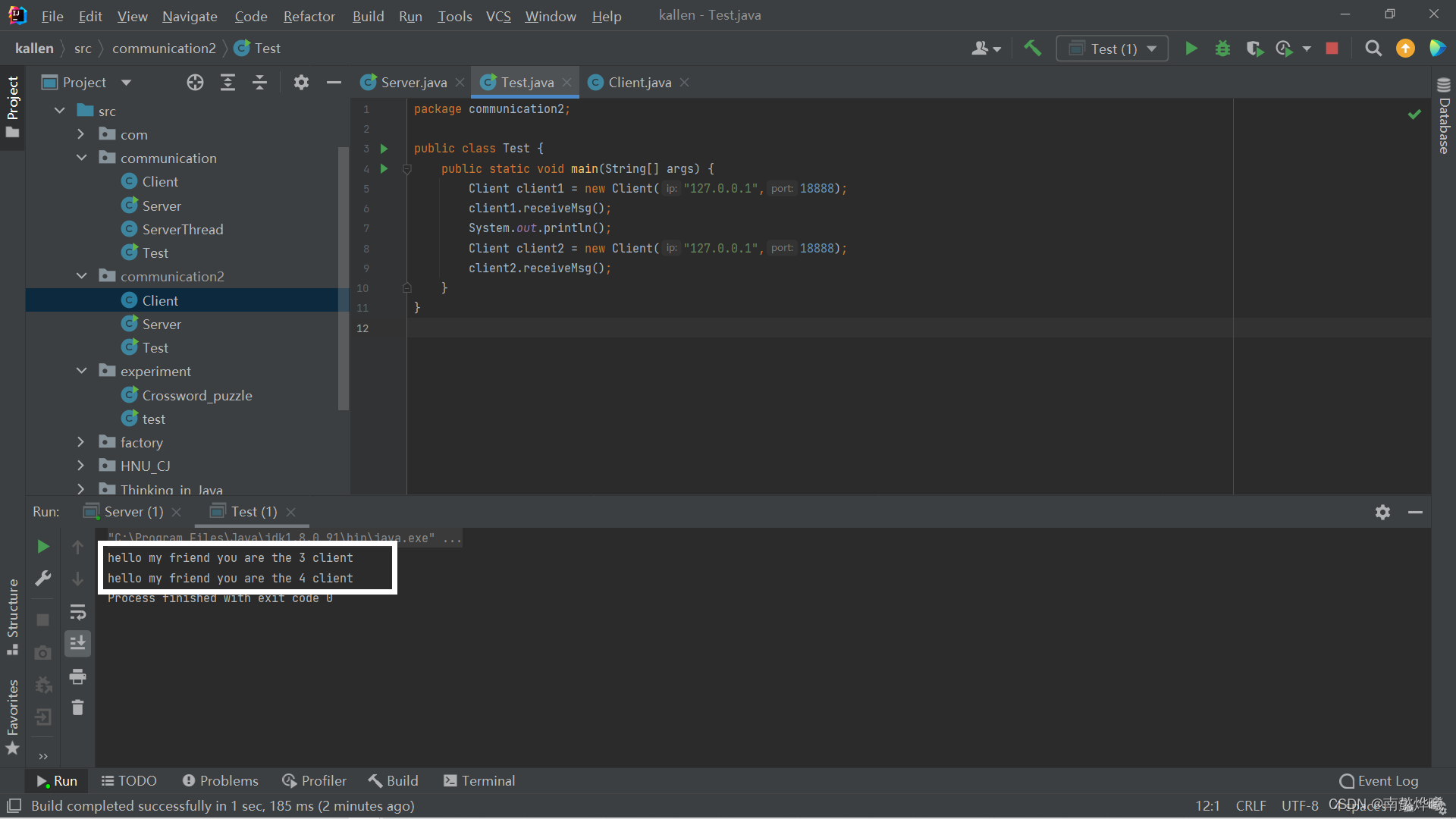Open the Refactor menu
The height and width of the screenshot is (819, 1456).
click(309, 16)
